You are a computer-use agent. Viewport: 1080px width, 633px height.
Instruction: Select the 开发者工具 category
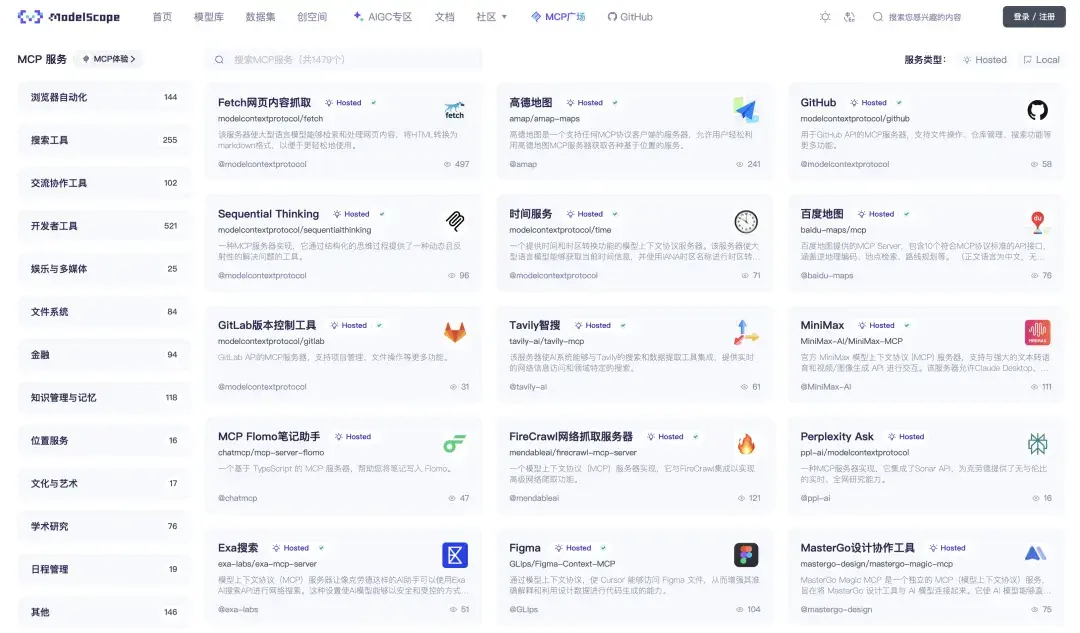(104, 226)
